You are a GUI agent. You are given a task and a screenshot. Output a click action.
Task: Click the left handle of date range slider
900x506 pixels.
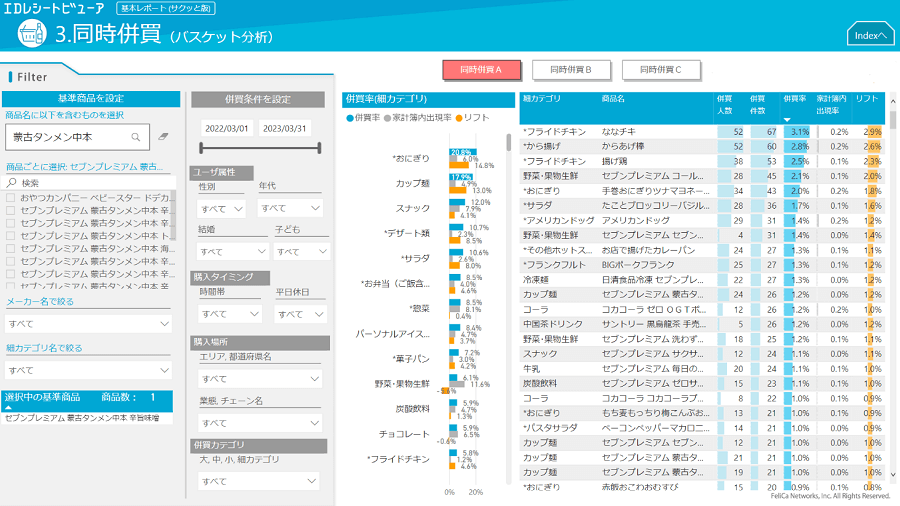(x=201, y=148)
